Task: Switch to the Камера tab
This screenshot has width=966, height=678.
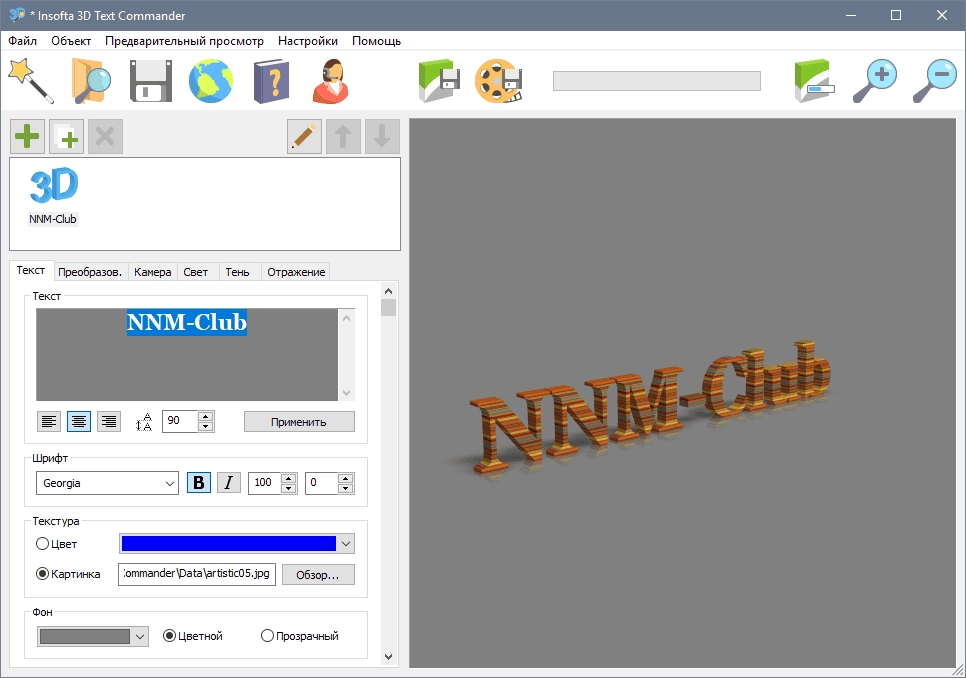Action: pos(153,272)
